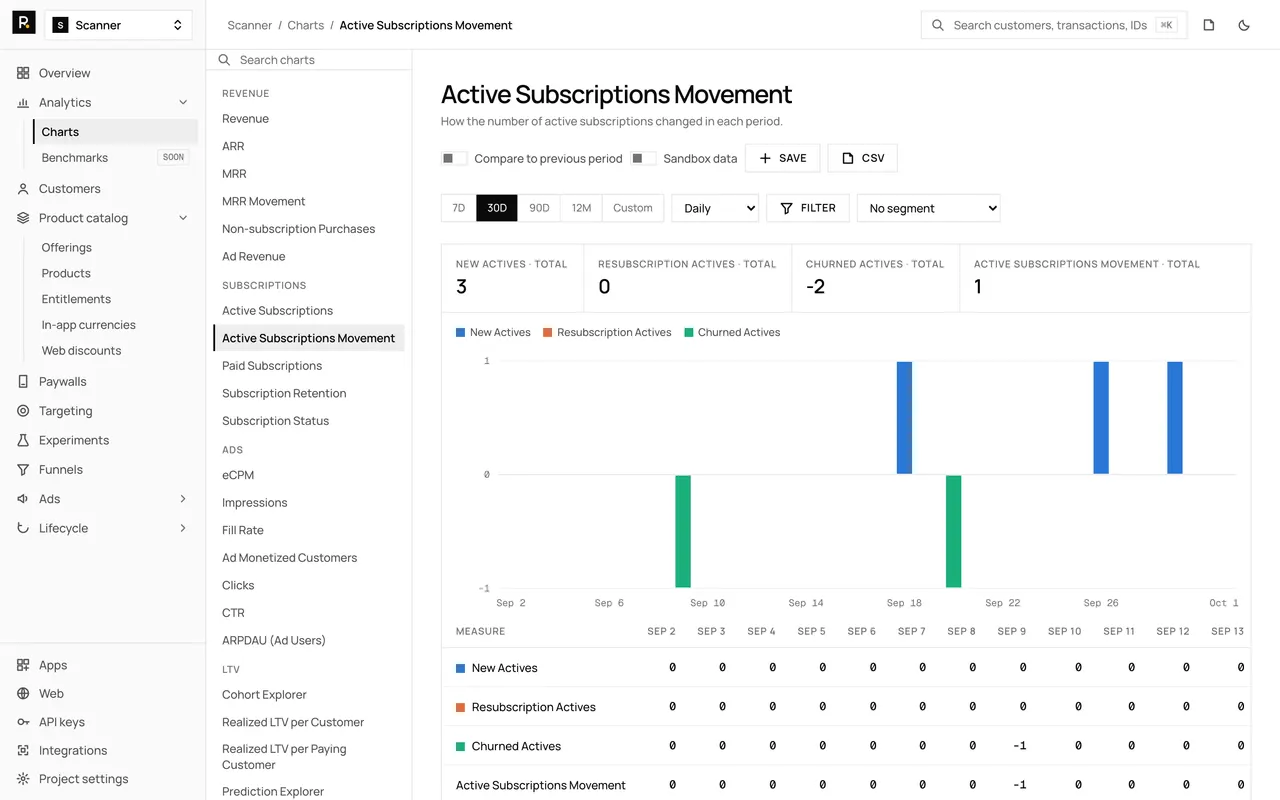Screen dimensions: 1280x800
Task: Focus the Search customers, transactions, IDs field
Action: [1054, 25]
